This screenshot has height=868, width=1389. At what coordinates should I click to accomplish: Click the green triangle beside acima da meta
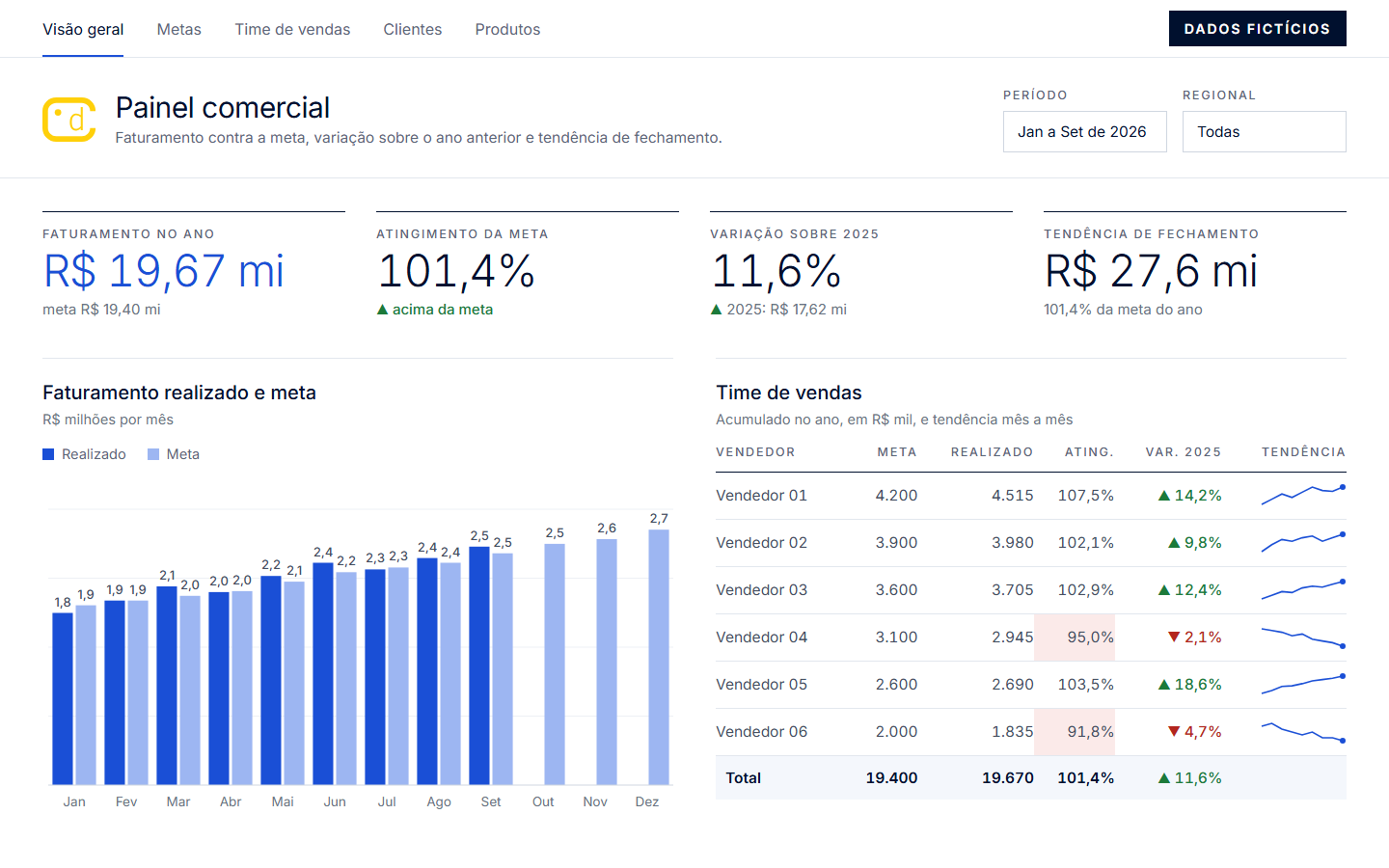(382, 310)
